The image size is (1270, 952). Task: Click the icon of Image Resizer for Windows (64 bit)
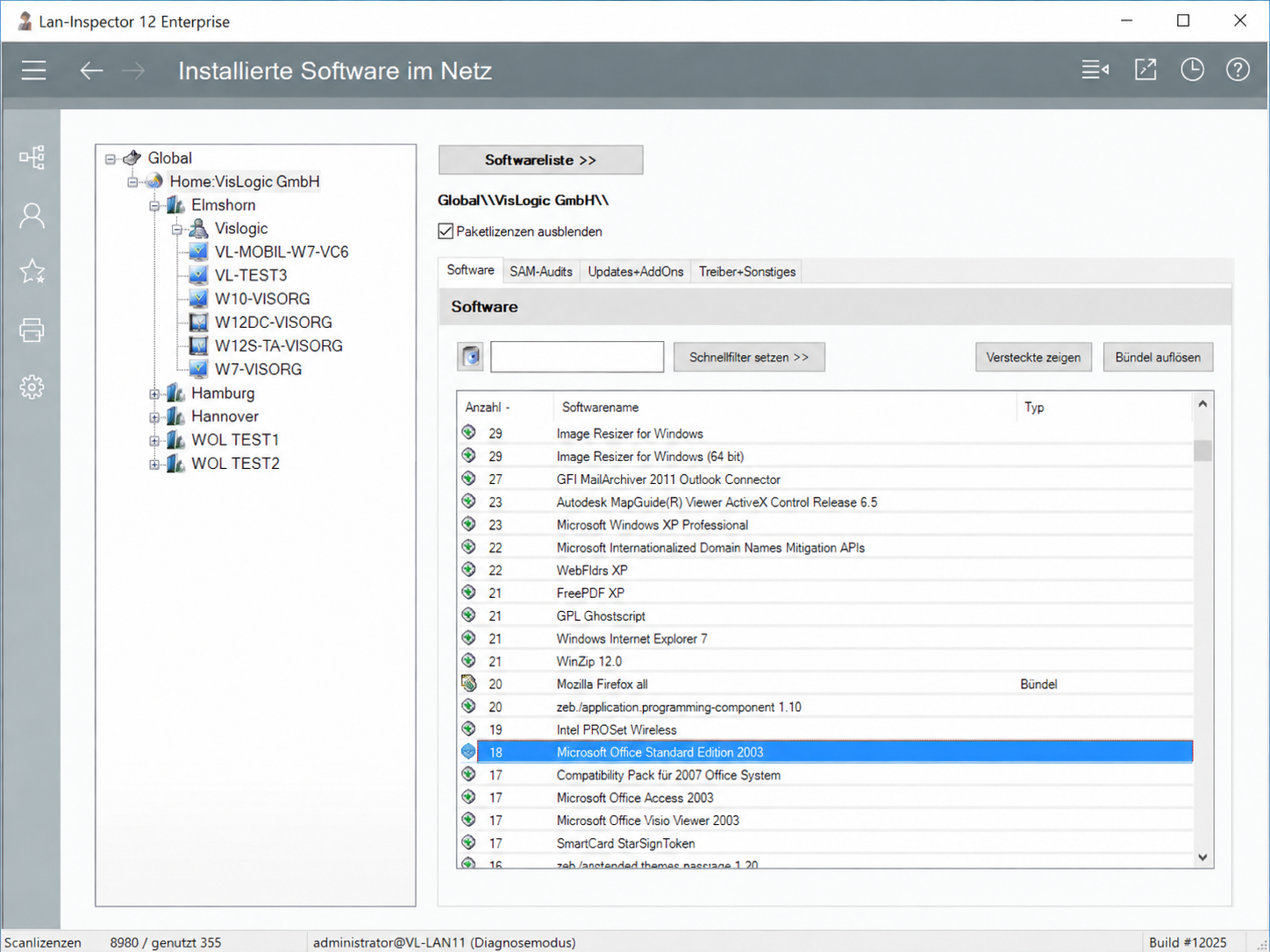(469, 456)
